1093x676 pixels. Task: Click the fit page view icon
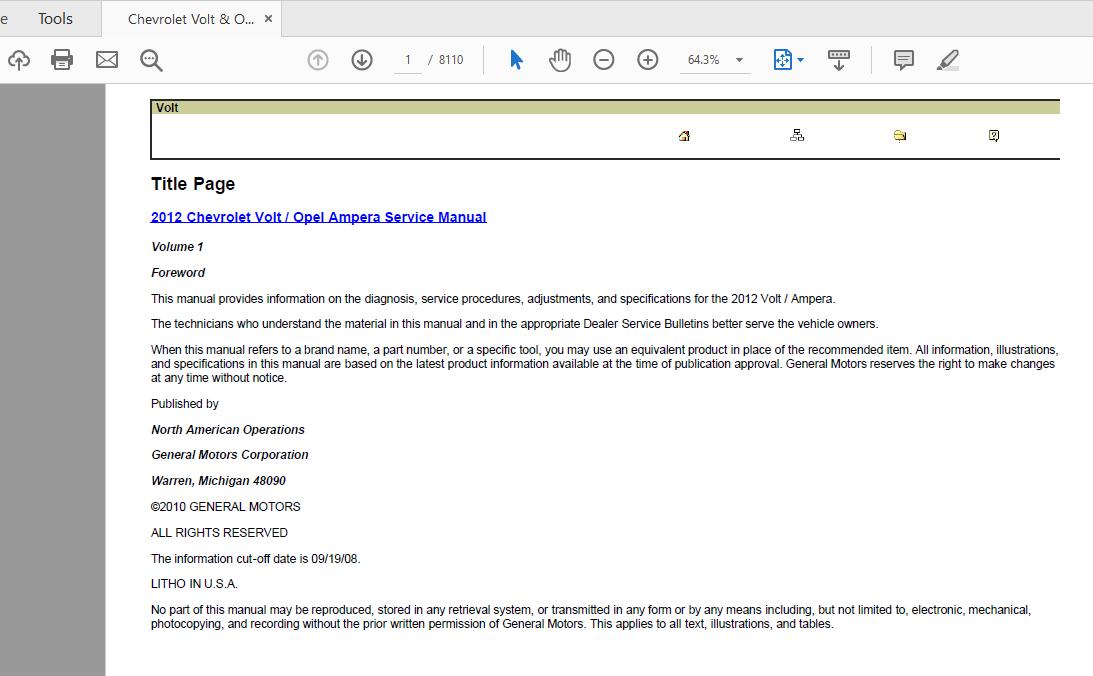tap(782, 60)
